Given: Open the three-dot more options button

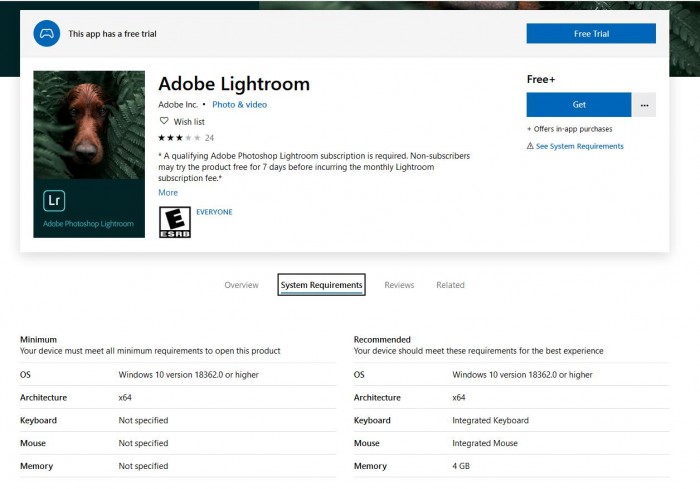Looking at the screenshot, I should click(644, 105).
